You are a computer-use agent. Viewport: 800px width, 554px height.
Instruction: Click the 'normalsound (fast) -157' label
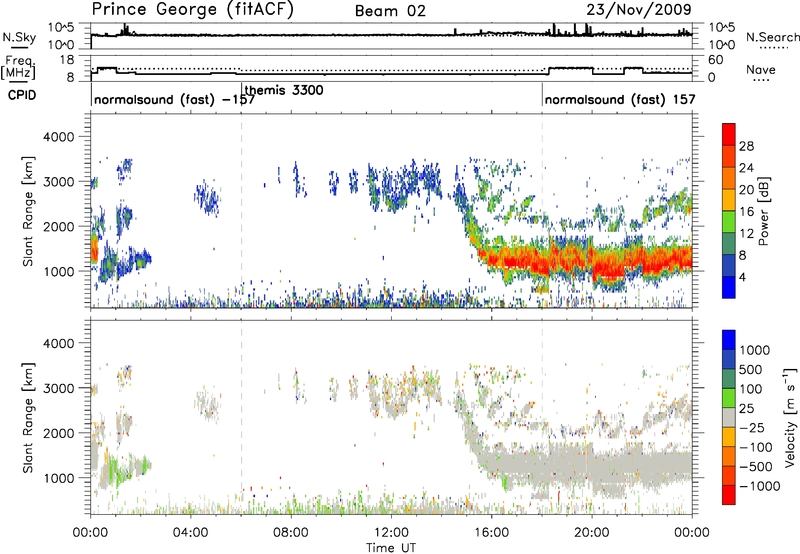pos(174,99)
